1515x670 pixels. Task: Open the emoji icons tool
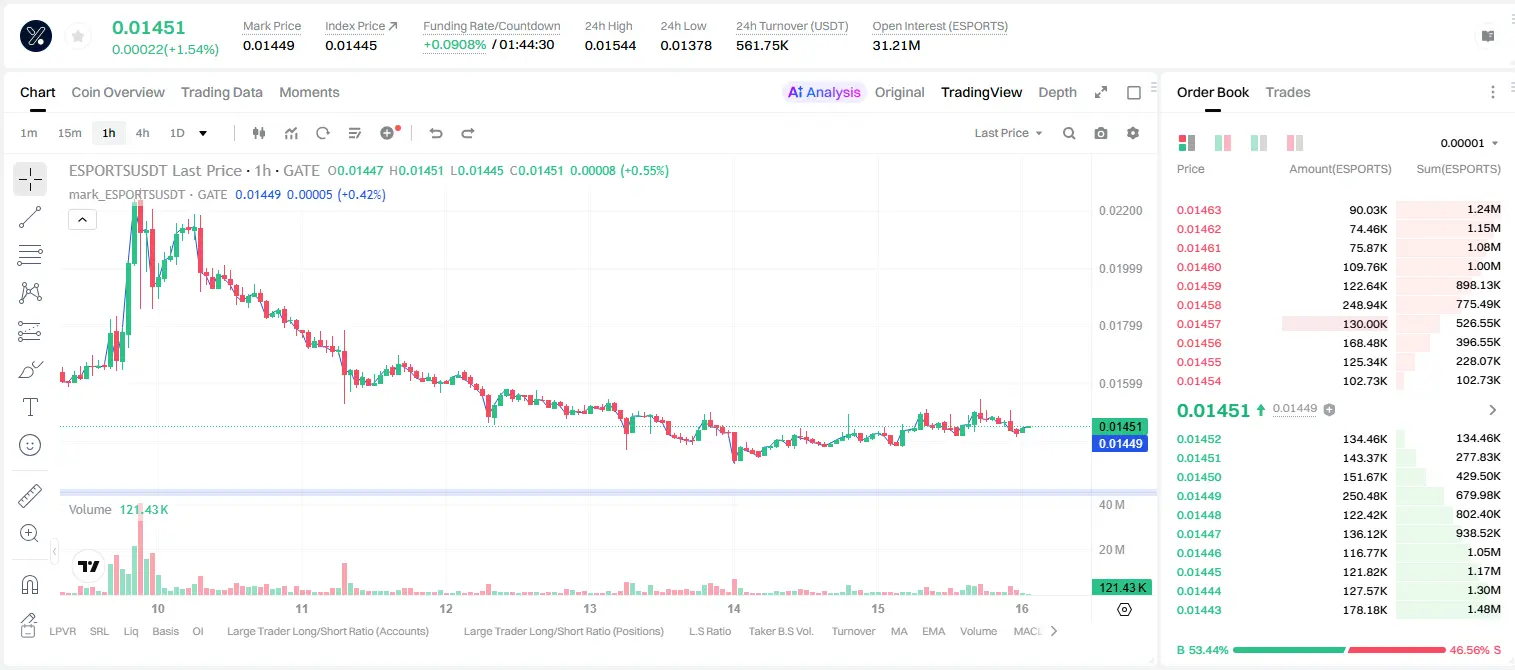30,445
